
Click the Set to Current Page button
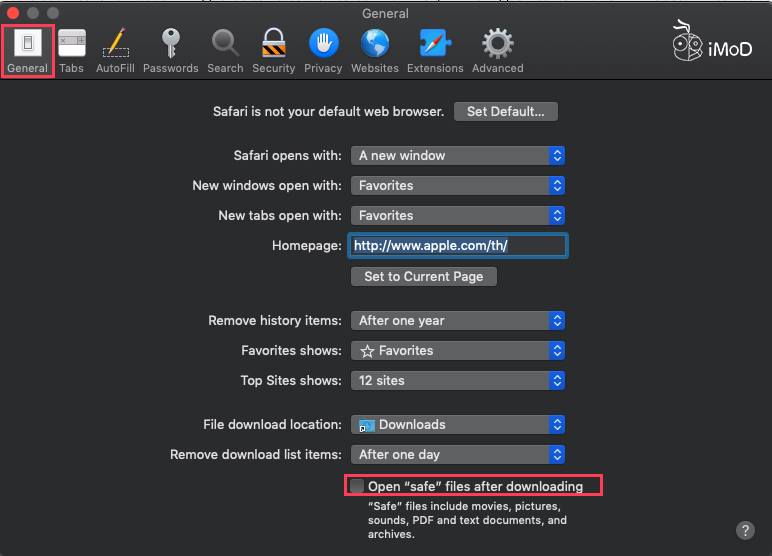point(423,277)
